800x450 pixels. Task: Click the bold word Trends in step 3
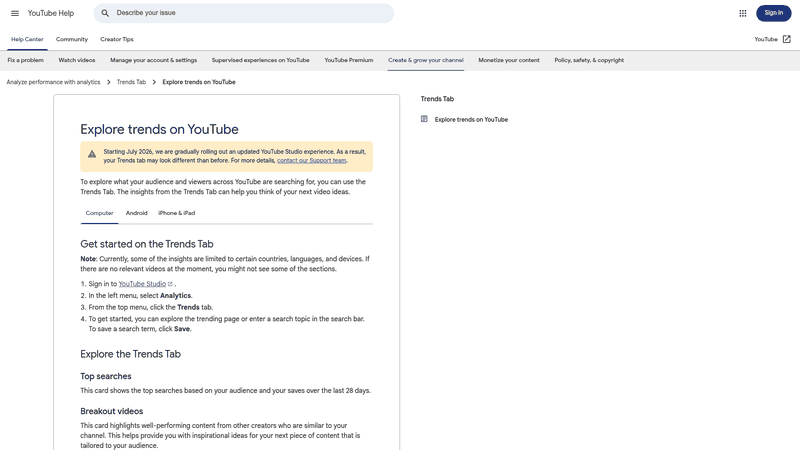(188, 308)
